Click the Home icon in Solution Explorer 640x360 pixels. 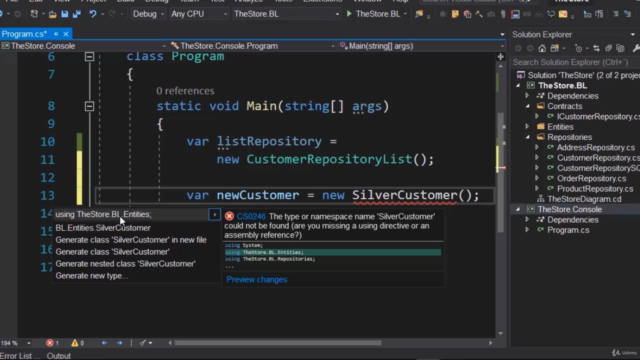click(542, 49)
